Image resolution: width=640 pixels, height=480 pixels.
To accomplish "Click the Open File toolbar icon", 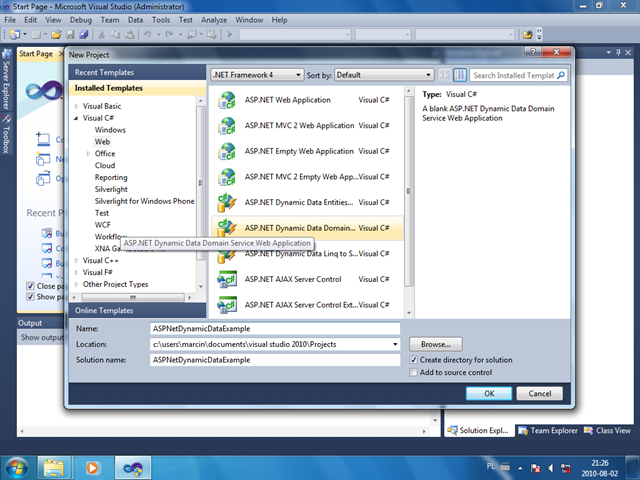I will (56, 35).
